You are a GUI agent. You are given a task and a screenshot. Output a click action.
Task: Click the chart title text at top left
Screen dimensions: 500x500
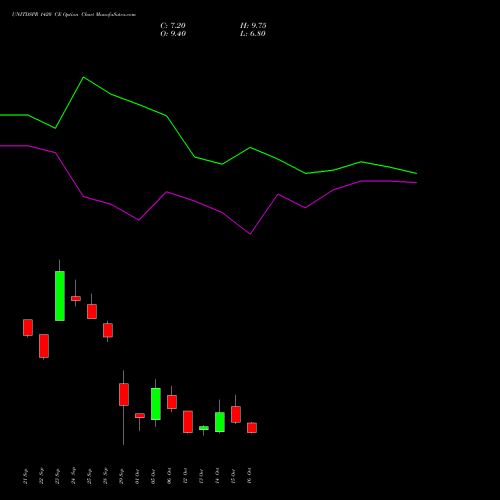coord(74,15)
